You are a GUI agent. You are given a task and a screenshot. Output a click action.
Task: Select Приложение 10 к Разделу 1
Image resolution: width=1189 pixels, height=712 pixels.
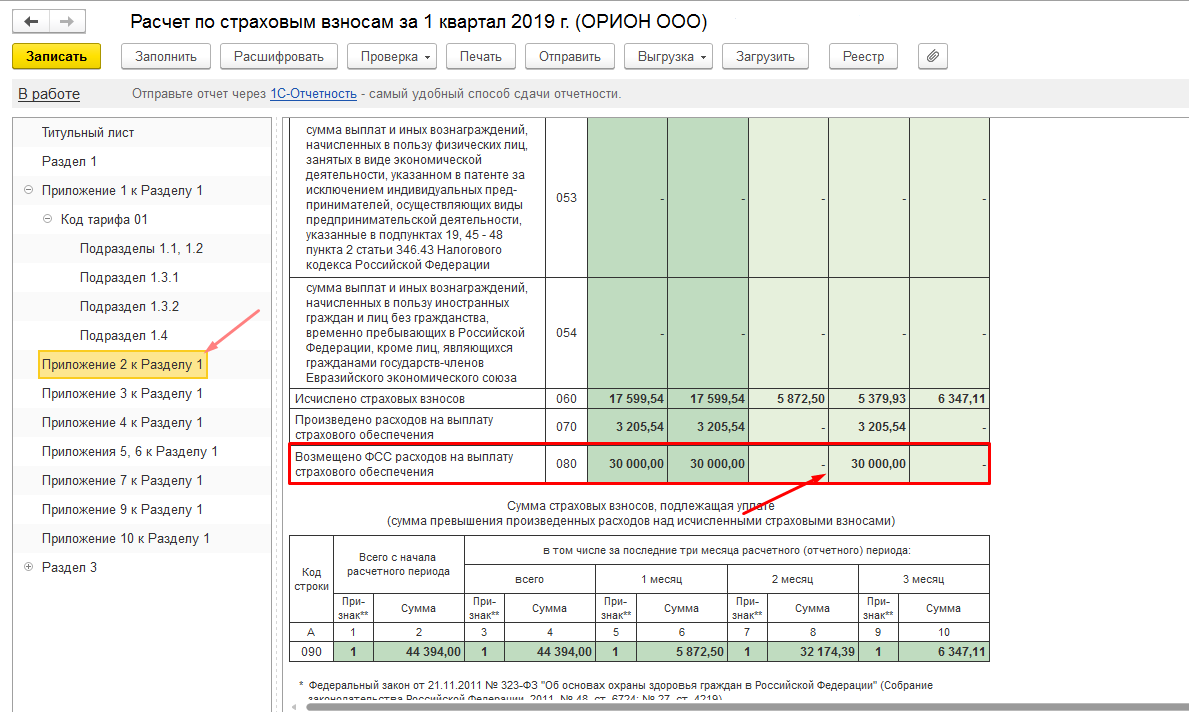coord(126,538)
